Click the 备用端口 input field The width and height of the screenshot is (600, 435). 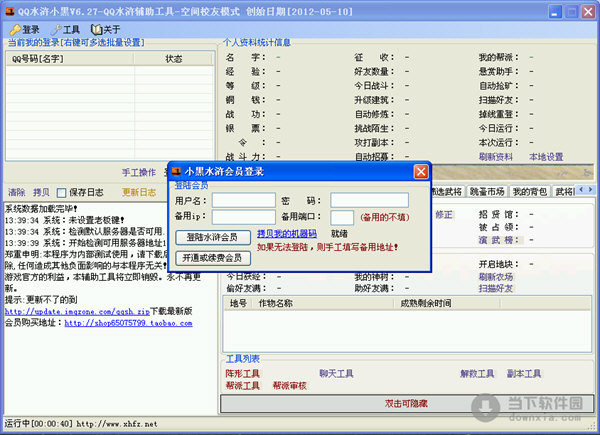coord(342,217)
